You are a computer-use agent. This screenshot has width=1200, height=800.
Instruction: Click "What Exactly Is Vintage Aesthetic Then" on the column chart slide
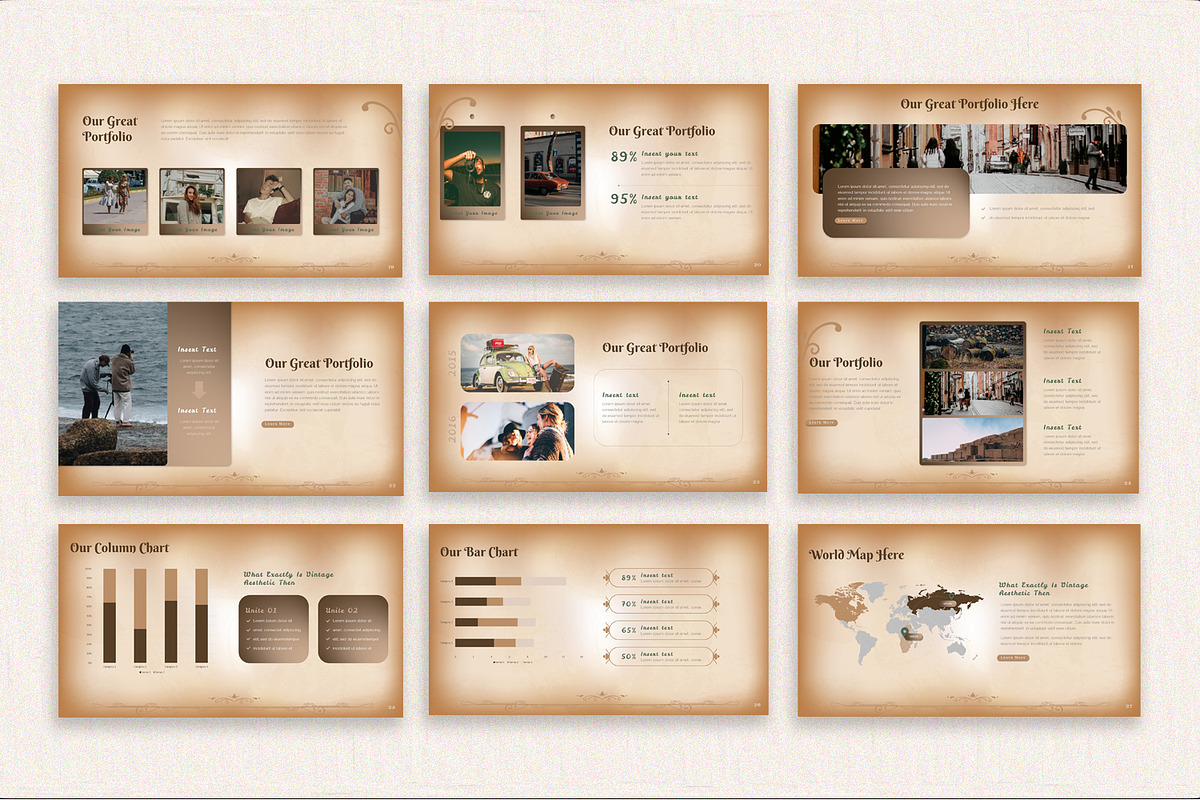(289, 578)
